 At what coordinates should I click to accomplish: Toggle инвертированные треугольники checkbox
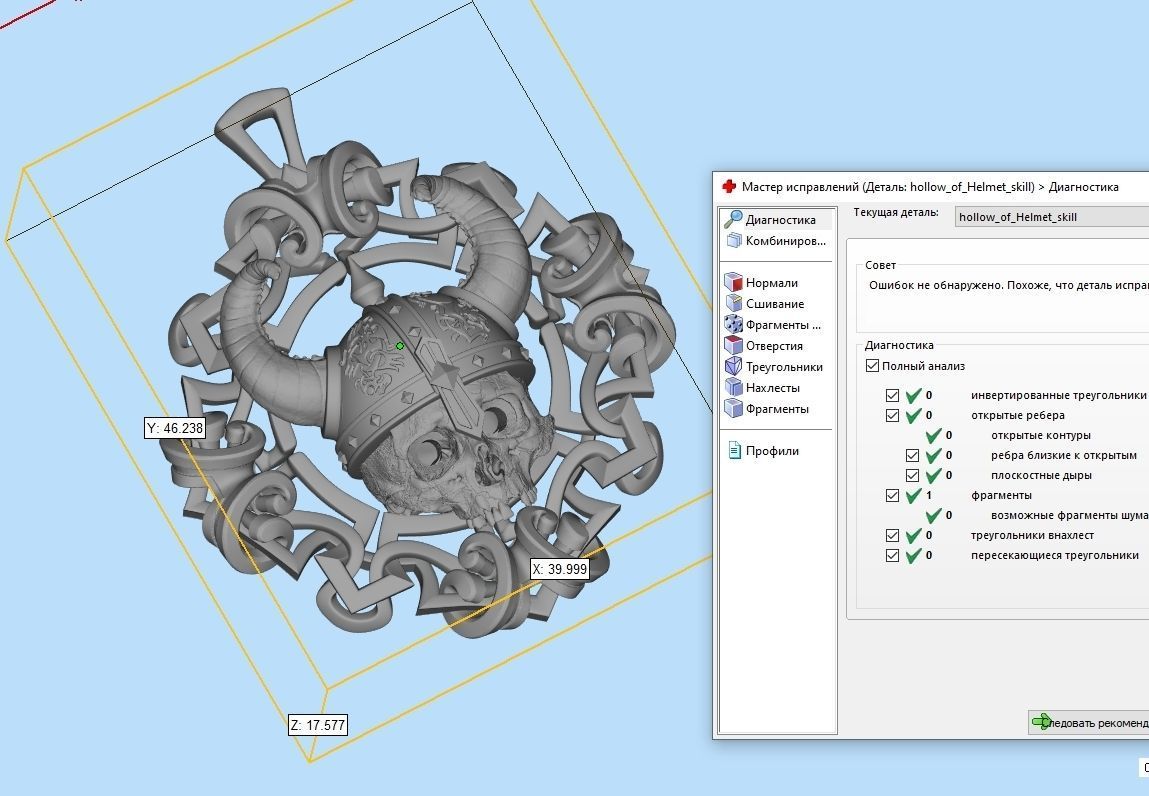coord(892,396)
